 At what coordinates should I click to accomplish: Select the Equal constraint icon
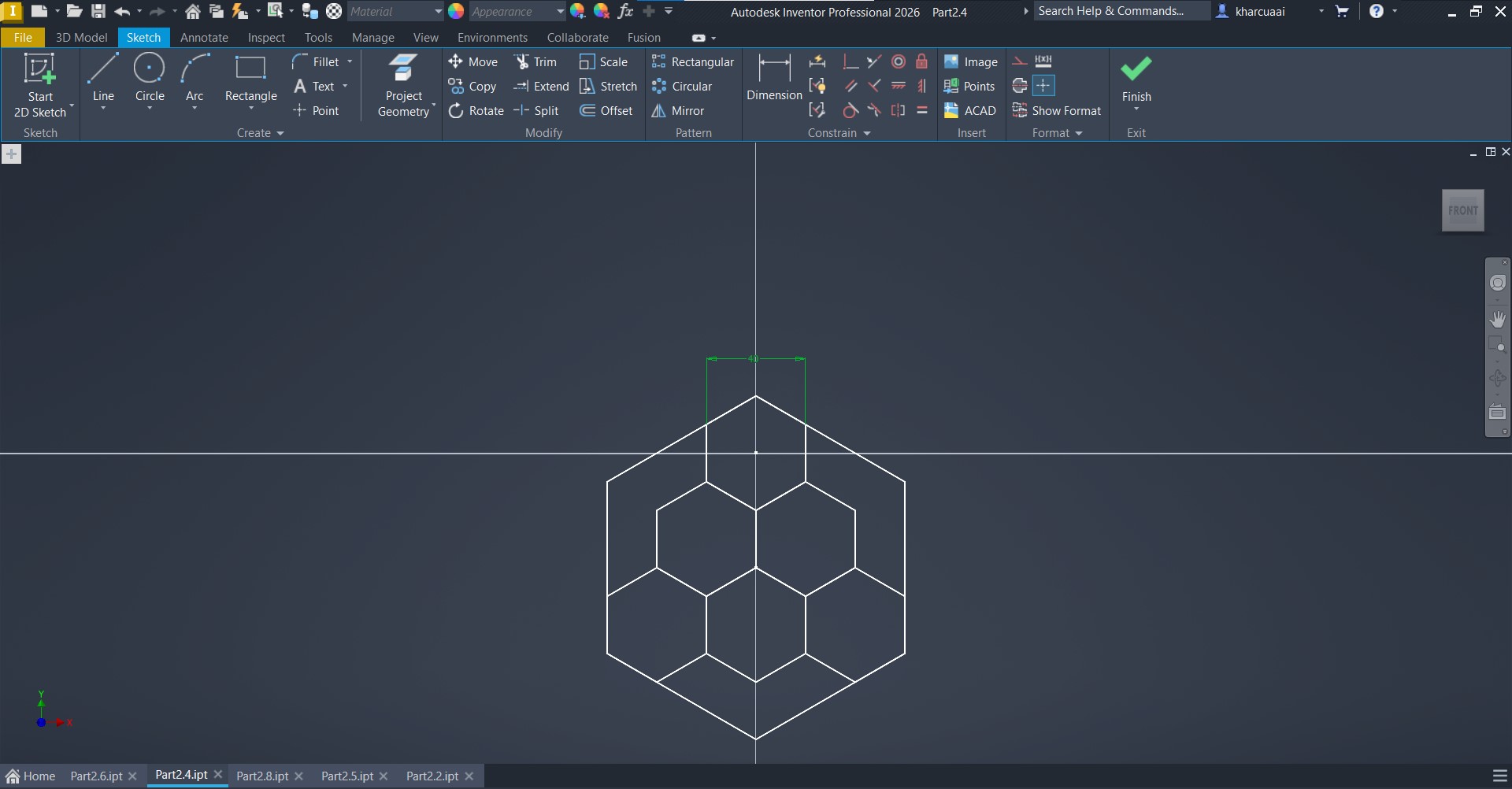(x=921, y=110)
